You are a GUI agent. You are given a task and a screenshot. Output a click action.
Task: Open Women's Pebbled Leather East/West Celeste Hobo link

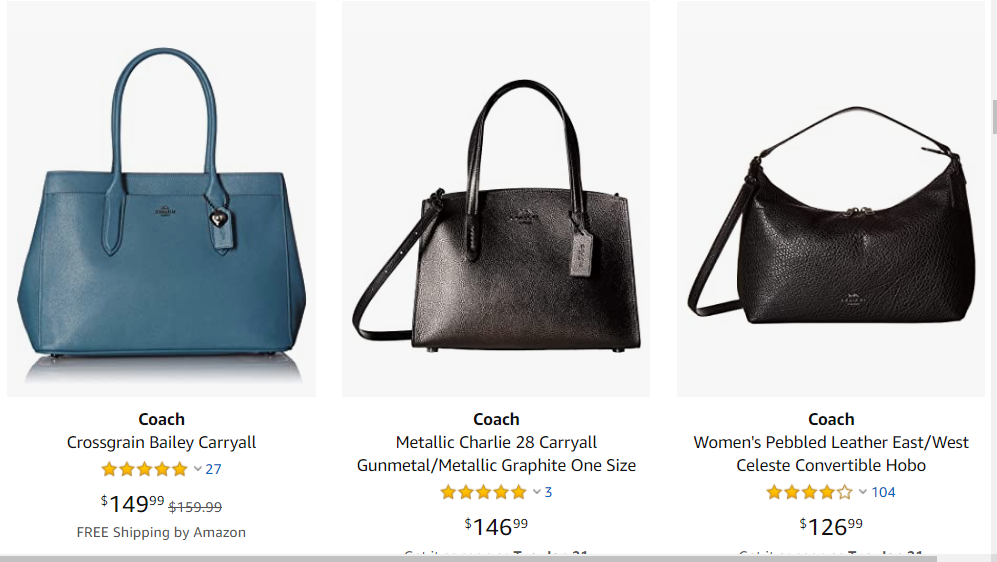[831, 454]
